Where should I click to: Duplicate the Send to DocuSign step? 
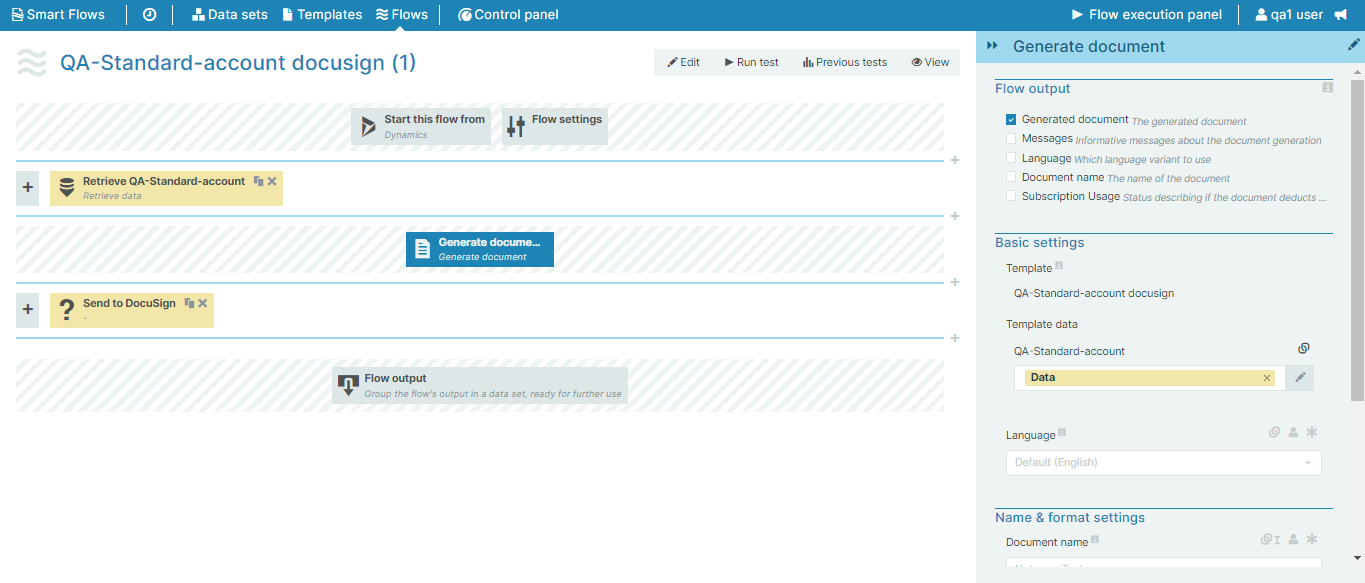[x=189, y=303]
